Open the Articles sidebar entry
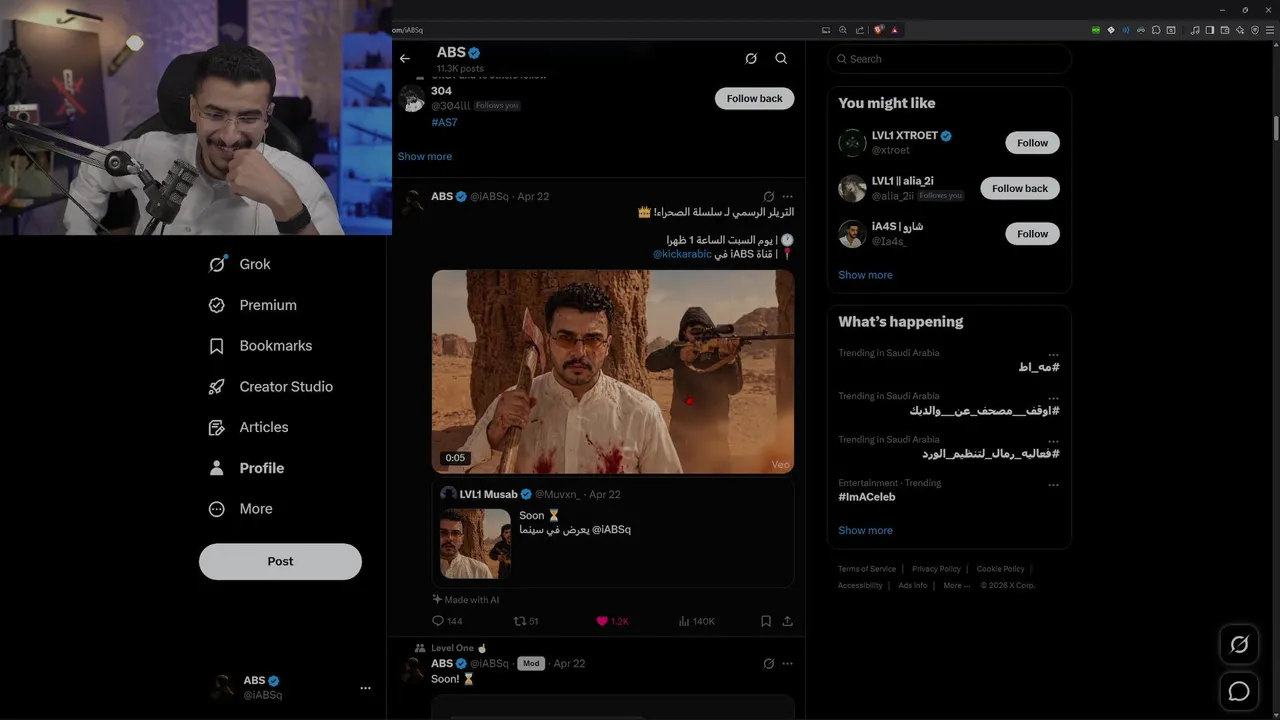This screenshot has height=720, width=1280. [248, 427]
